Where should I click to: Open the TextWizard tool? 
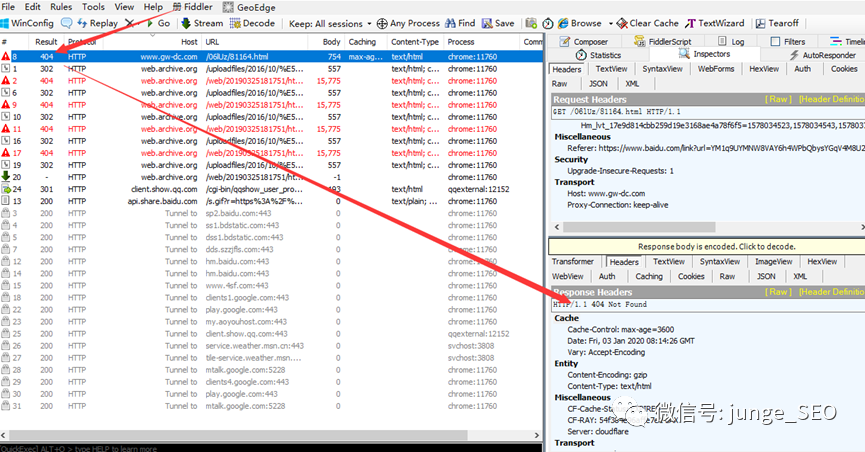click(x=714, y=23)
